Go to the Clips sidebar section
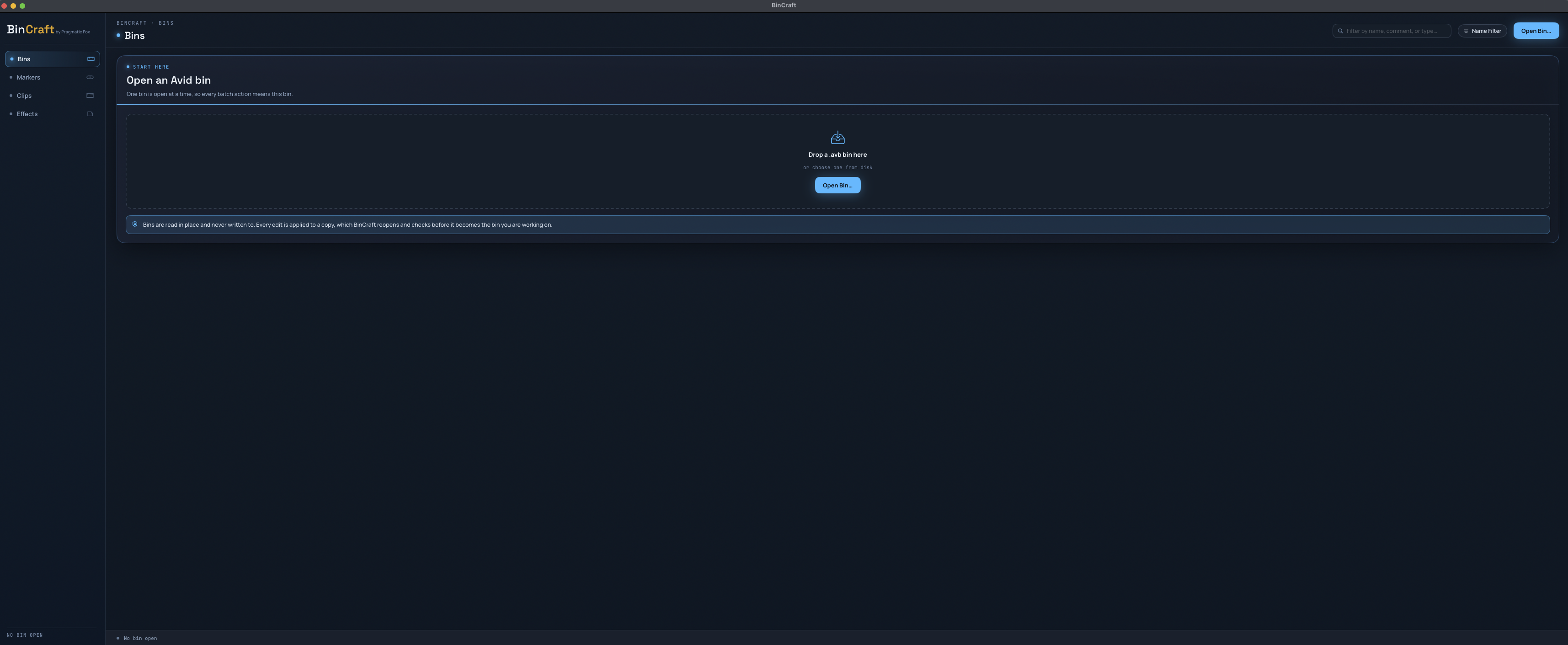The image size is (1568, 645). coord(53,96)
